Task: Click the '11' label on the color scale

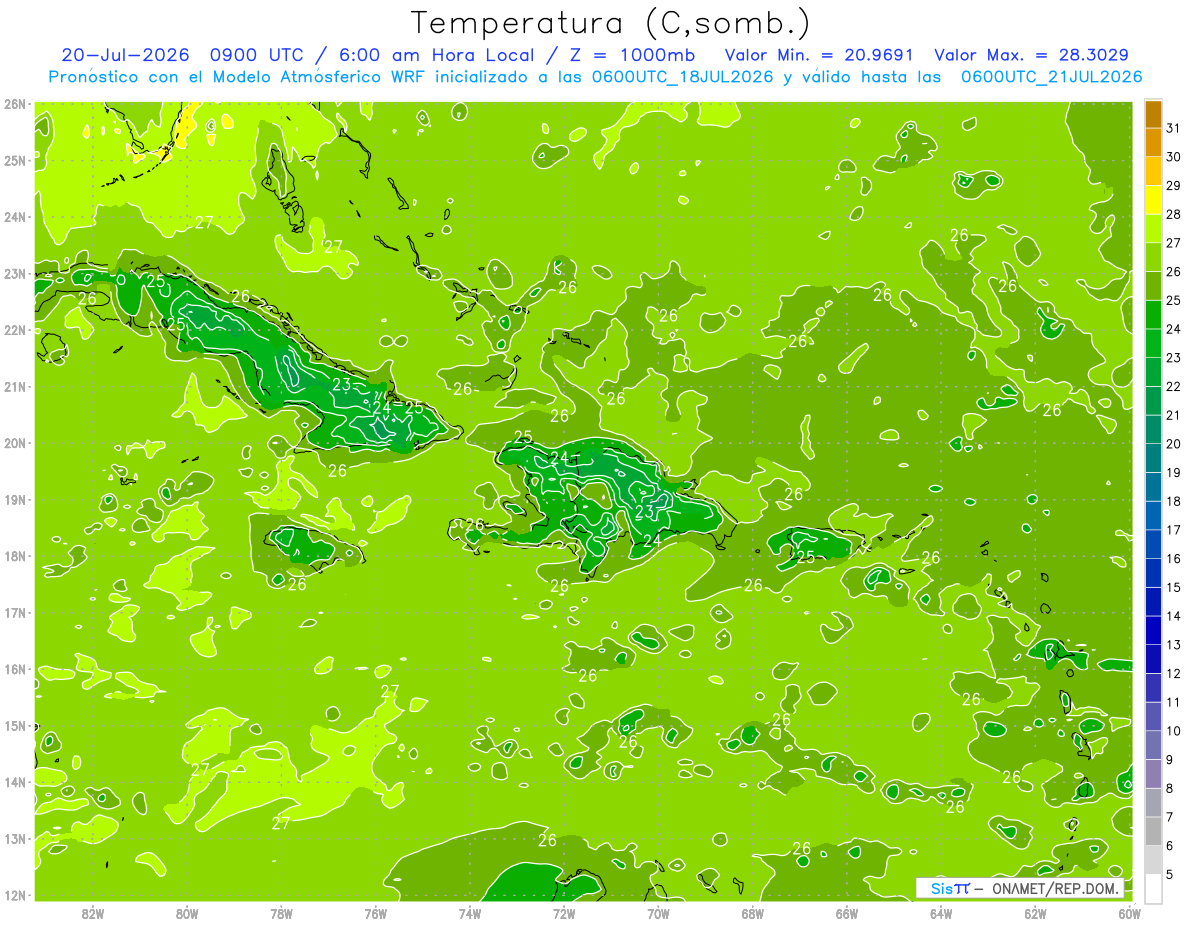Action: pyautogui.click(x=1174, y=702)
